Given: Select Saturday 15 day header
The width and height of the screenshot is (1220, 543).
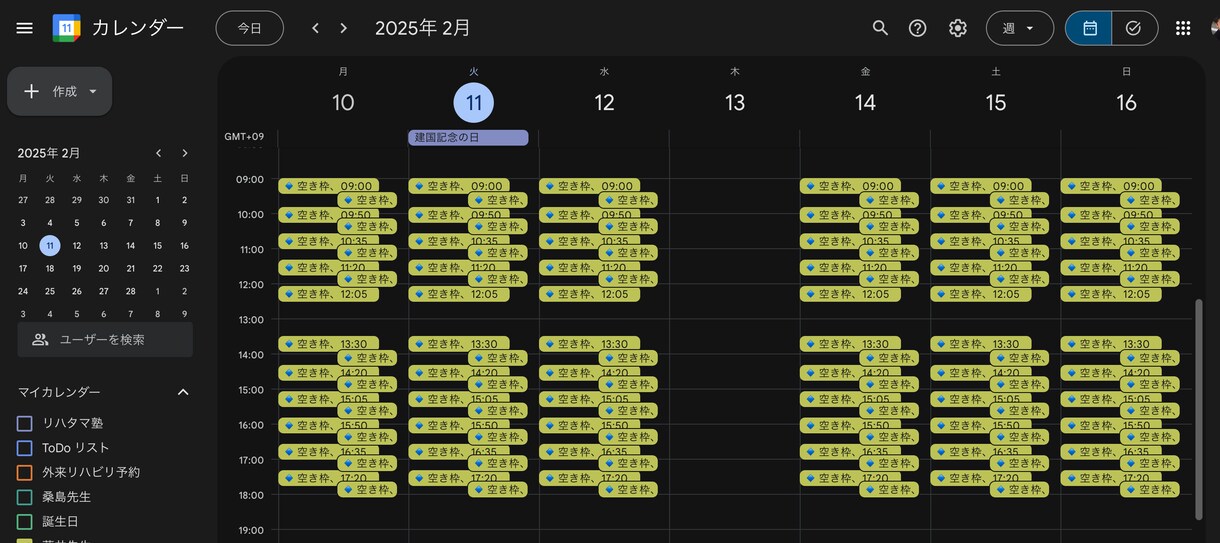Looking at the screenshot, I should click(x=996, y=102).
